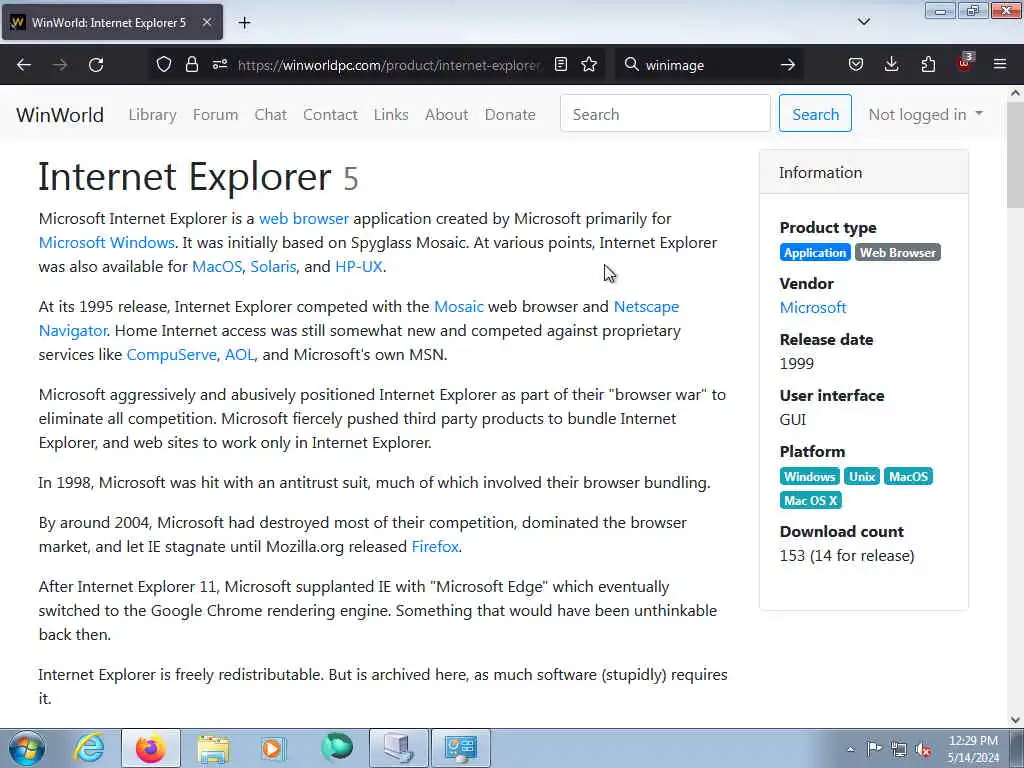Open the CompuServe link
The height and width of the screenshot is (768, 1024).
171,355
